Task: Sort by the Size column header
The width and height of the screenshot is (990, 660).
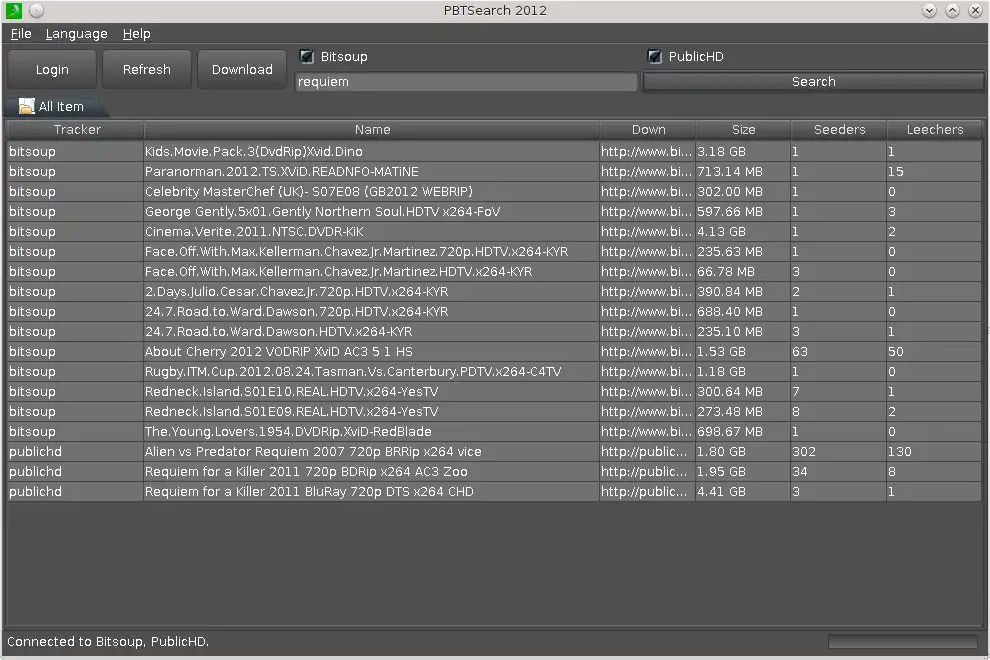Action: (743, 129)
